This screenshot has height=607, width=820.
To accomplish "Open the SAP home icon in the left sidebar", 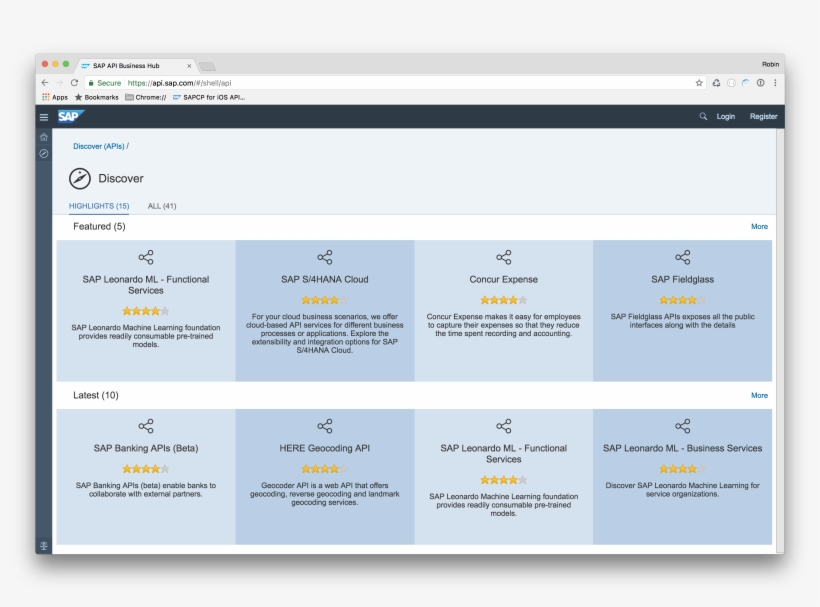I will [43, 136].
